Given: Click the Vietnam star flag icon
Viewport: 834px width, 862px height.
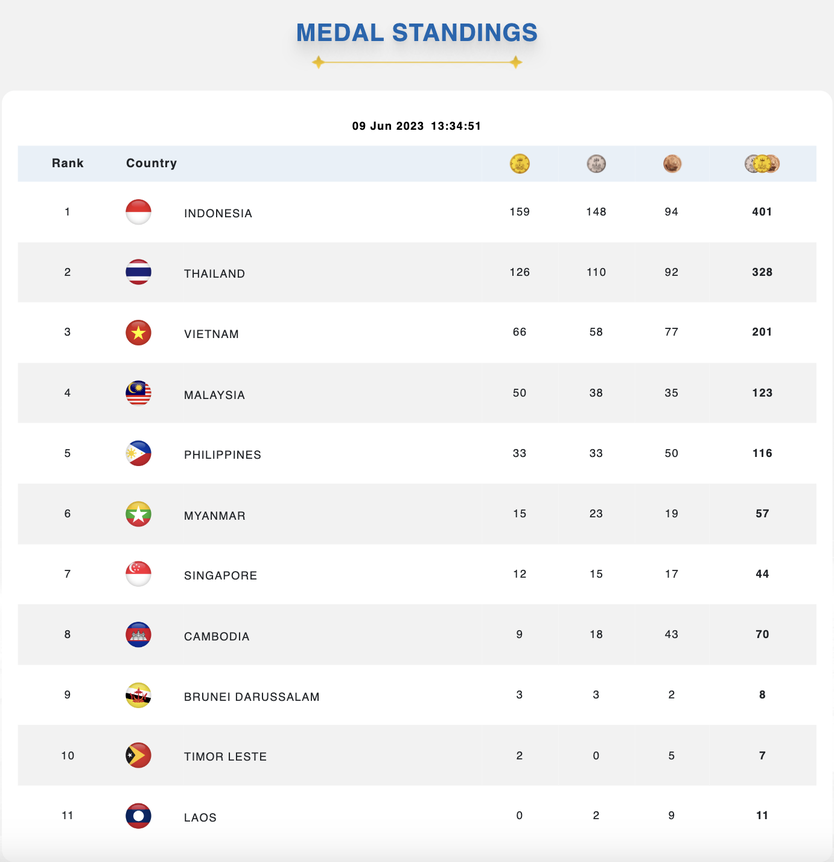Looking at the screenshot, I should pos(139,333).
